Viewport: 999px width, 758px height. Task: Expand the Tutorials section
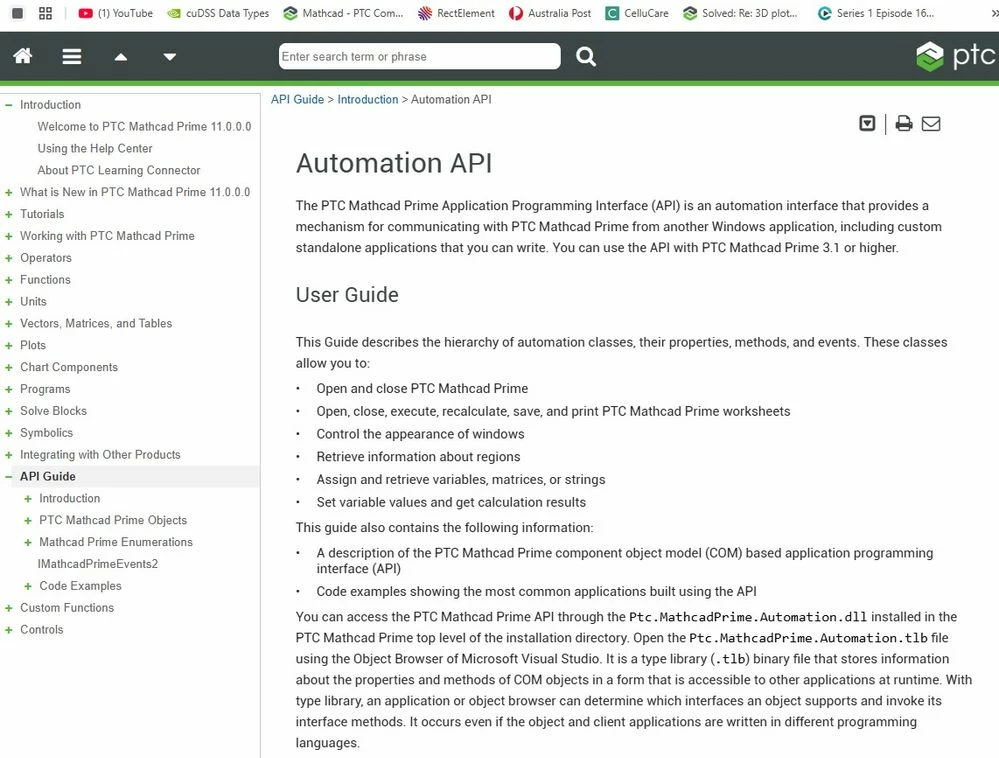click(8, 214)
